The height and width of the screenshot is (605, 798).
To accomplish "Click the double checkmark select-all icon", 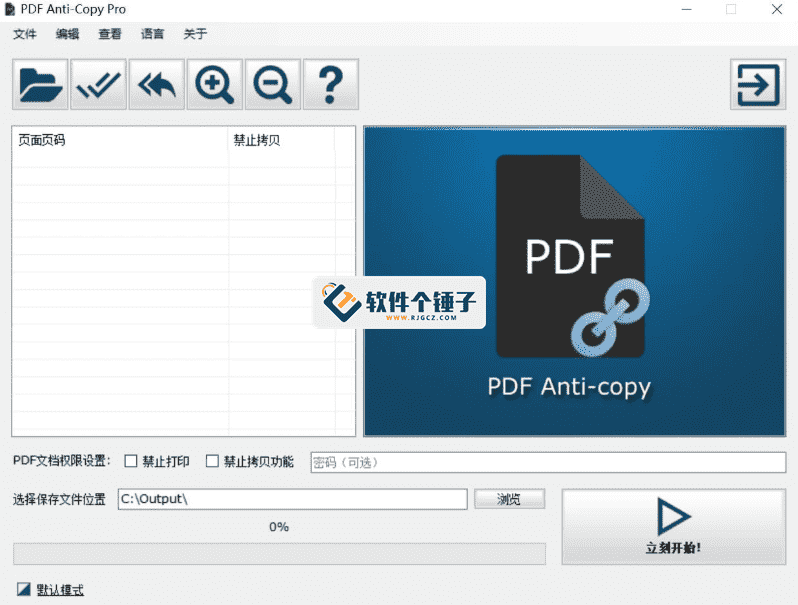I will pyautogui.click(x=98, y=84).
